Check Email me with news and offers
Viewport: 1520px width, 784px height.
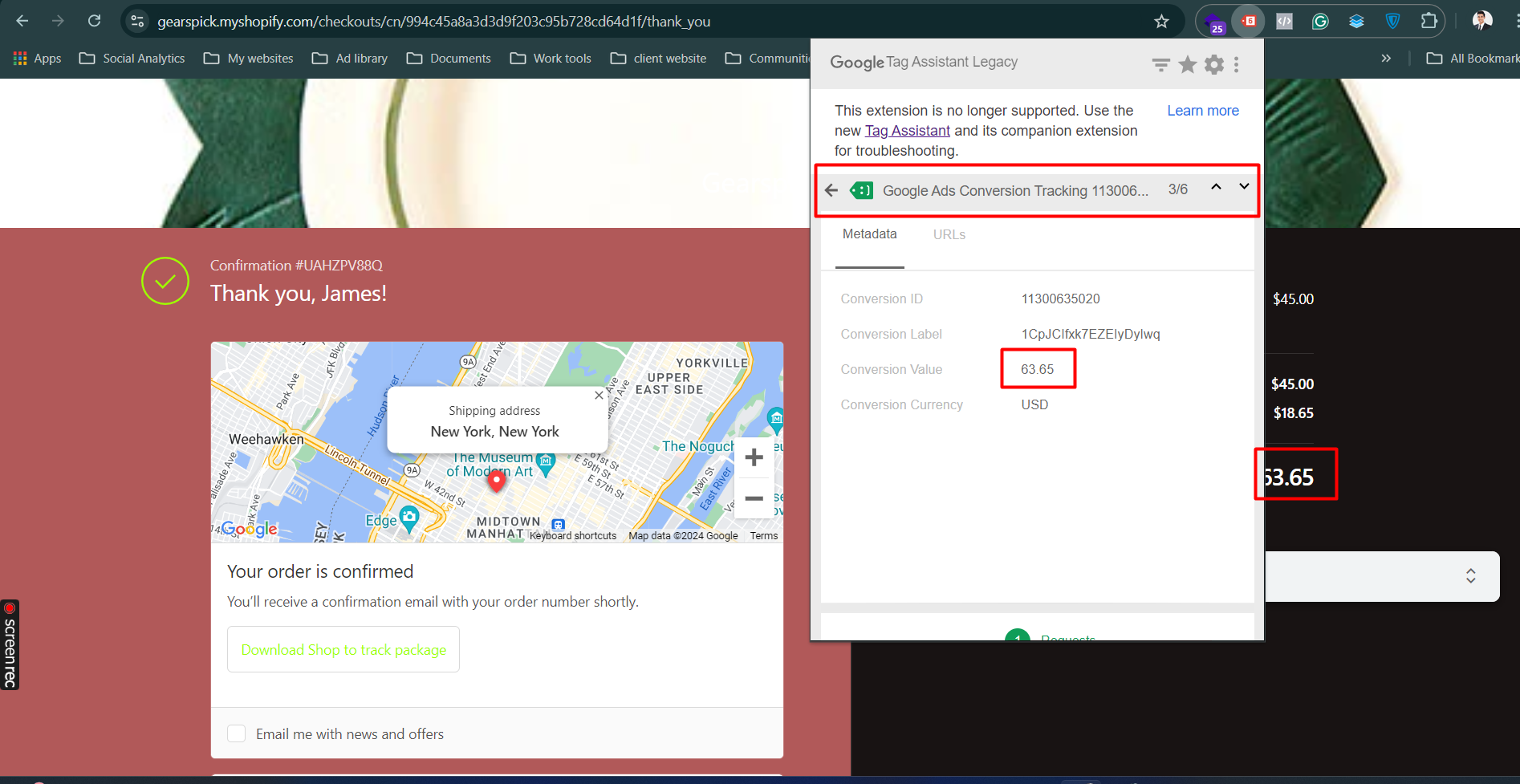click(x=237, y=733)
